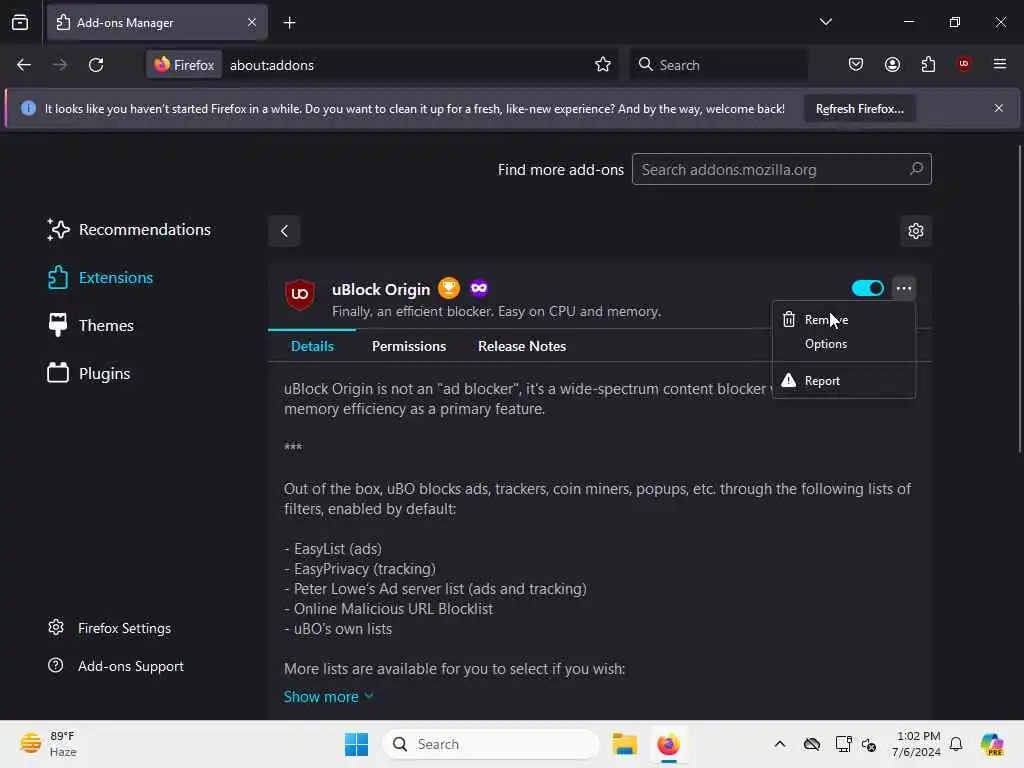Viewport: 1024px width, 768px height.
Task: Close the Add-ons Manager tab
Action: pyautogui.click(x=252, y=23)
